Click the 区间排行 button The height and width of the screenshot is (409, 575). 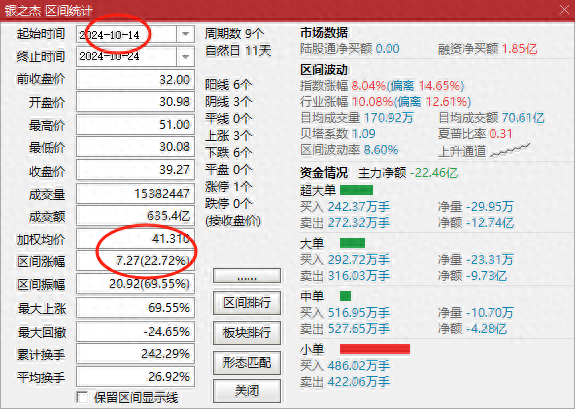point(247,303)
